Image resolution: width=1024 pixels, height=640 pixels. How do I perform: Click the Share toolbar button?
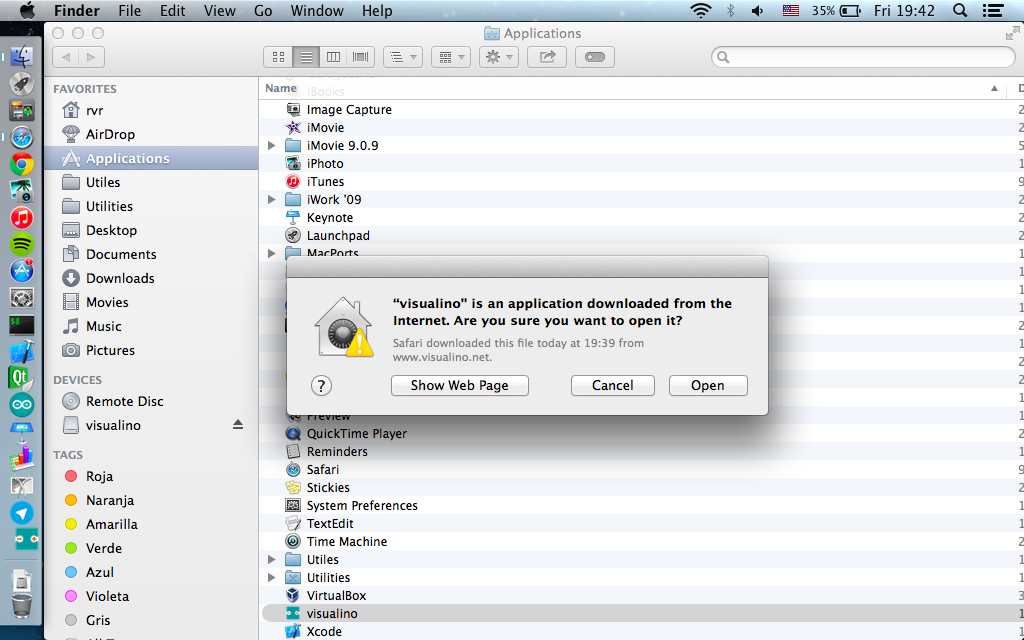click(x=547, y=57)
